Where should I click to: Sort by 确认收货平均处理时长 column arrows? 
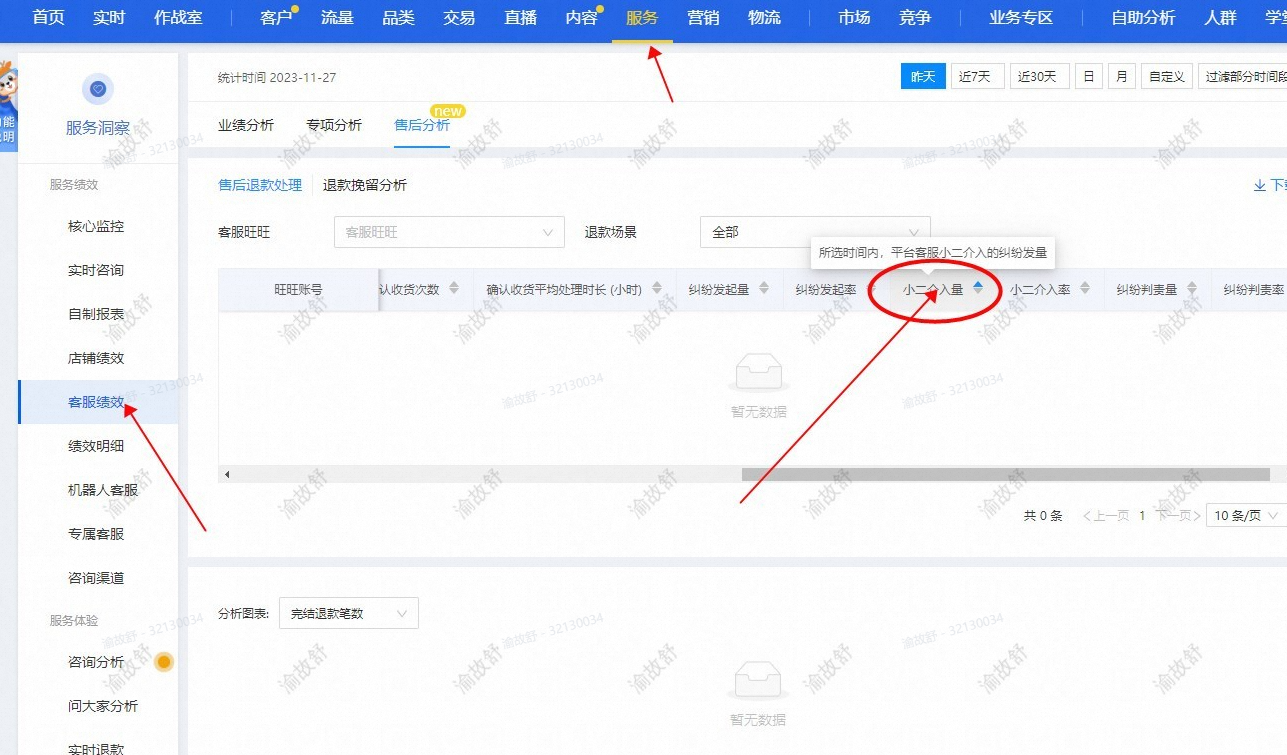(657, 288)
